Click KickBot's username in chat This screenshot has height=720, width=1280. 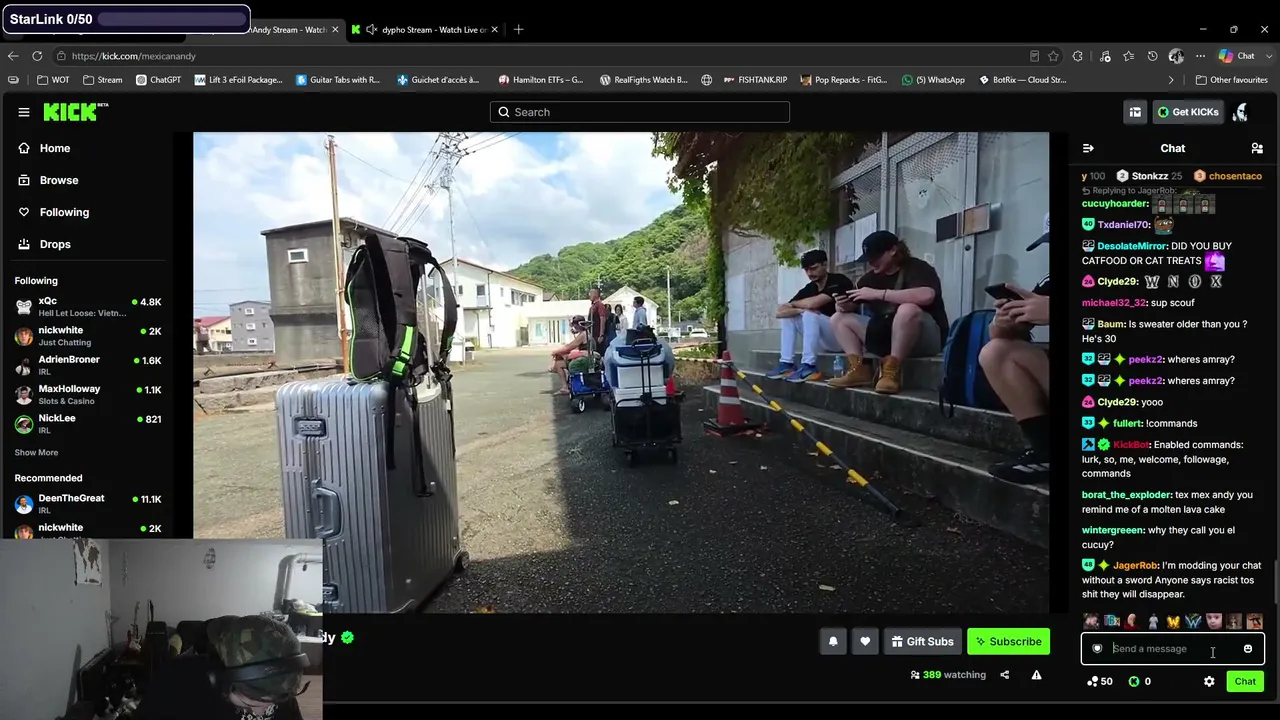tap(1132, 445)
